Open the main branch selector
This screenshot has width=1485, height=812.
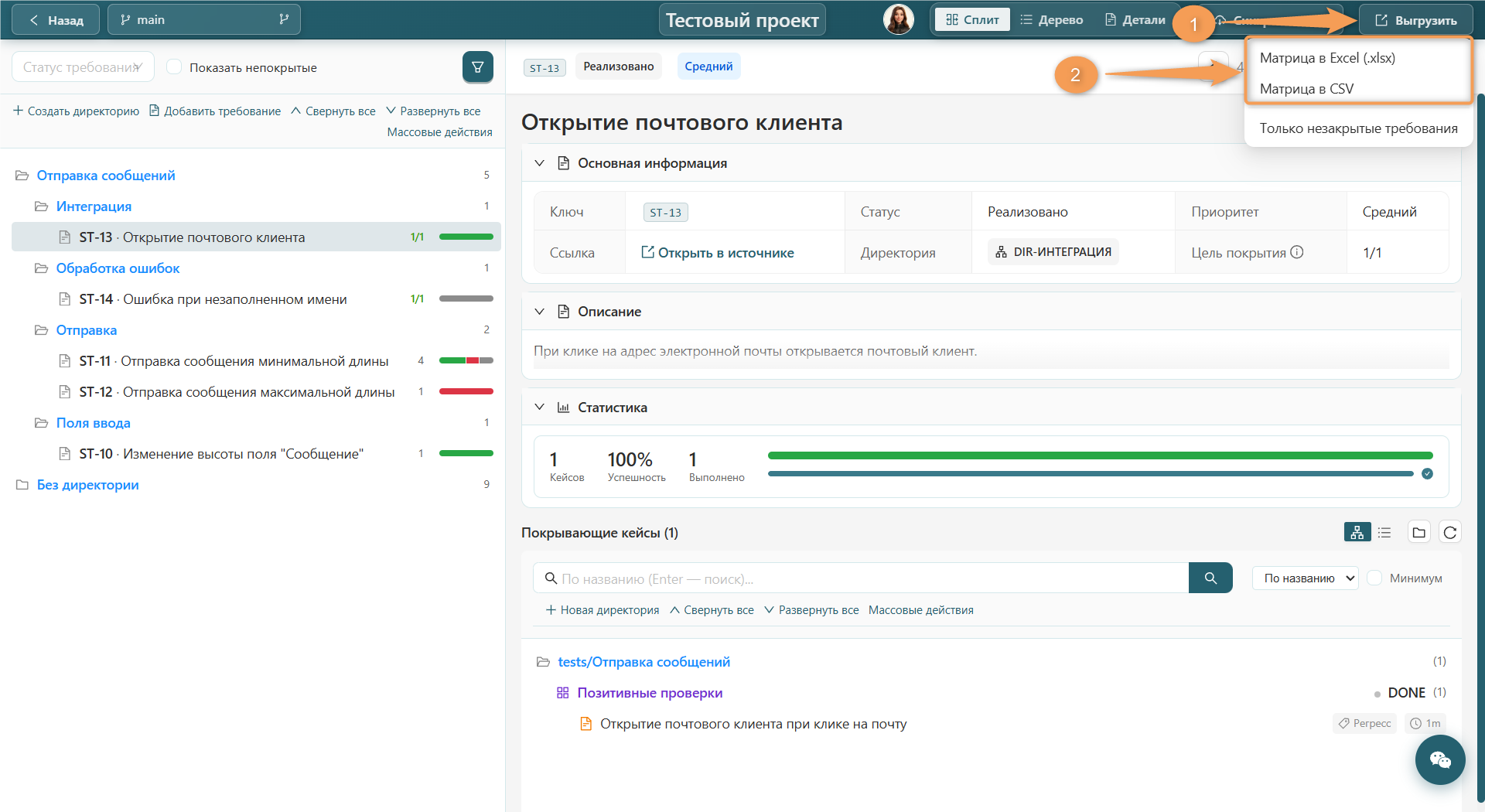tap(204, 19)
